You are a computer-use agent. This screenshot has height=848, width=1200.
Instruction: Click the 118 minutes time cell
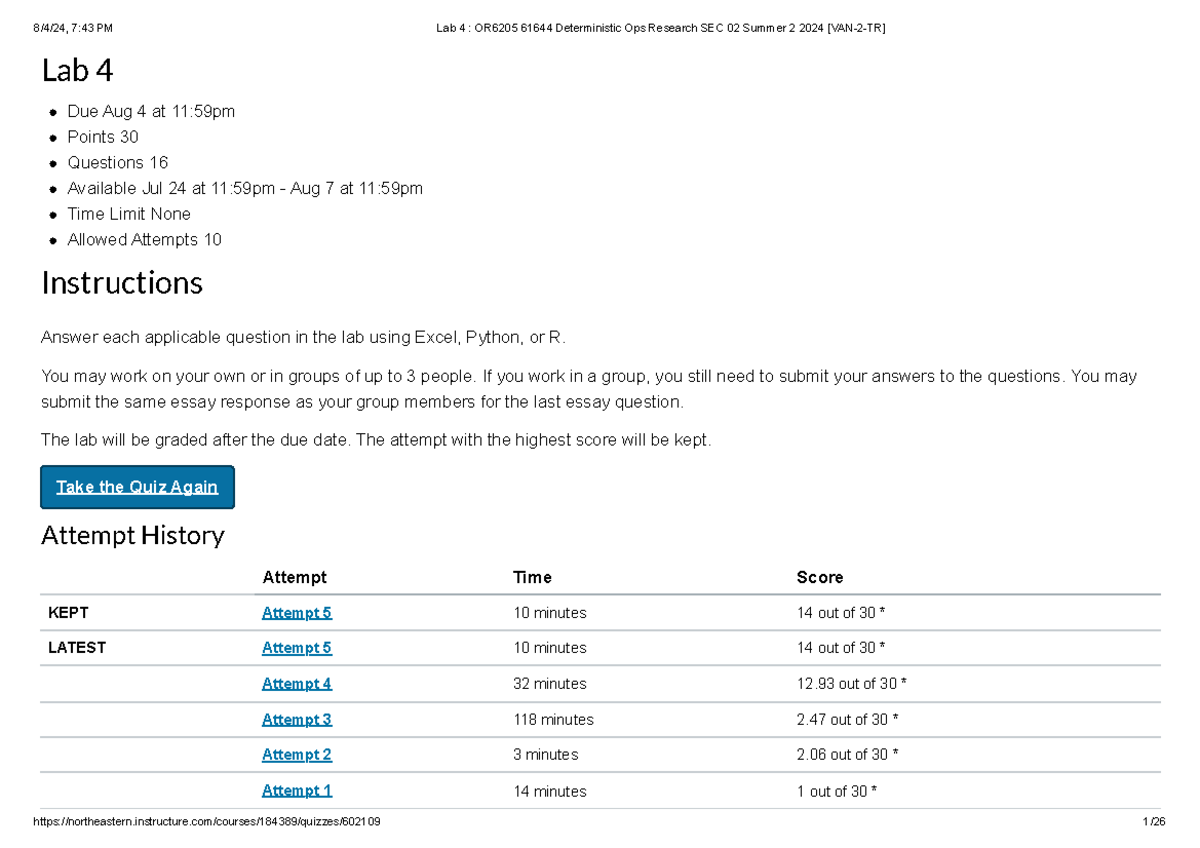coord(553,719)
